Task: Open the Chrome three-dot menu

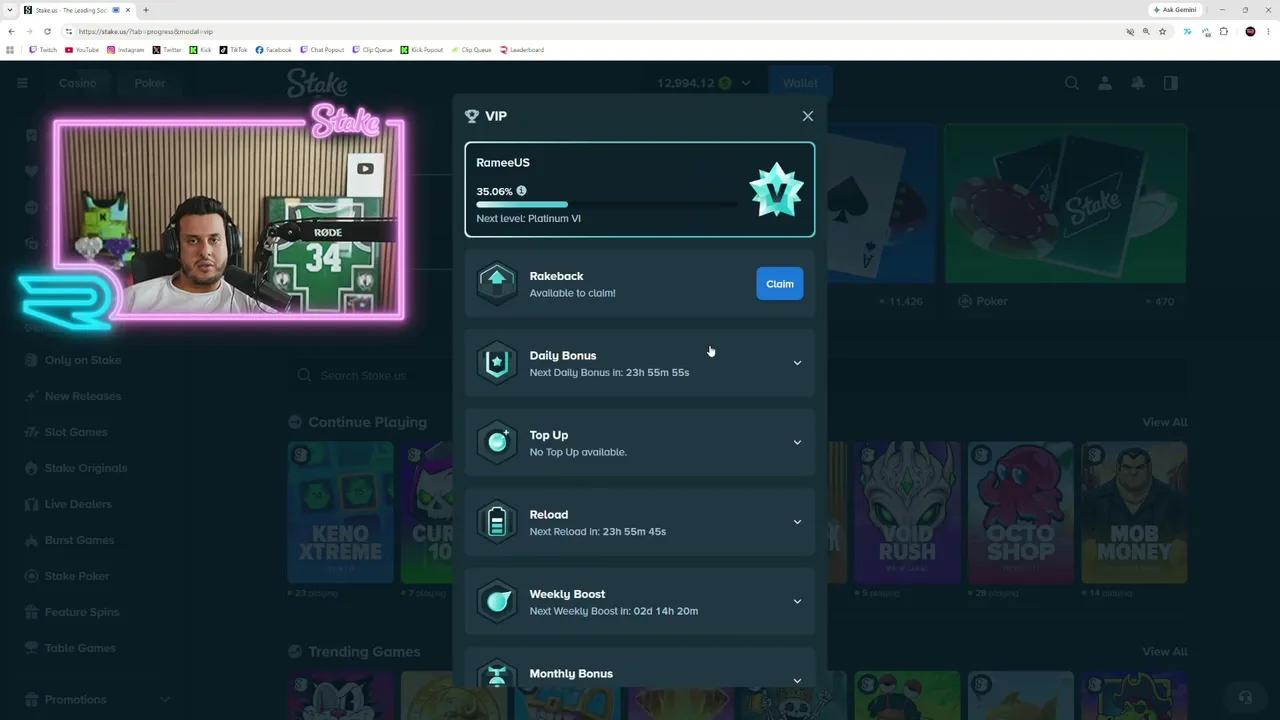Action: coord(1268,31)
